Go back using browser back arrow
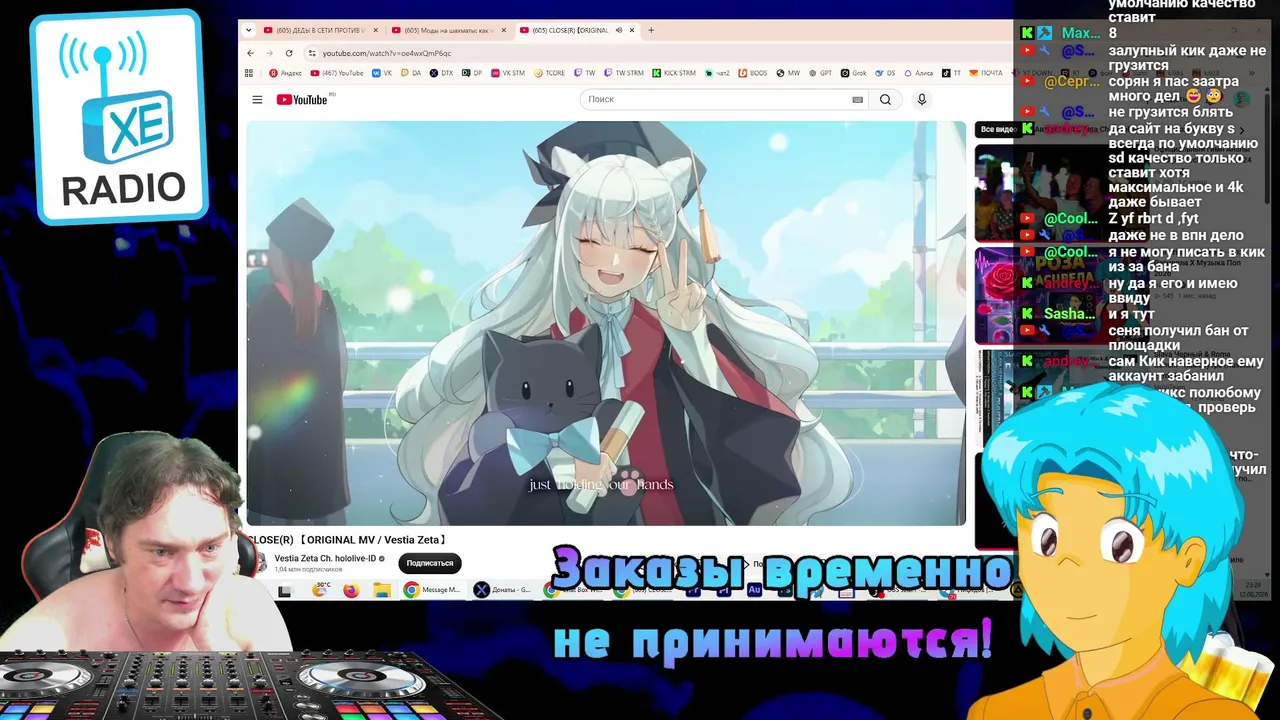Viewport: 1280px width, 720px height. 250,53
